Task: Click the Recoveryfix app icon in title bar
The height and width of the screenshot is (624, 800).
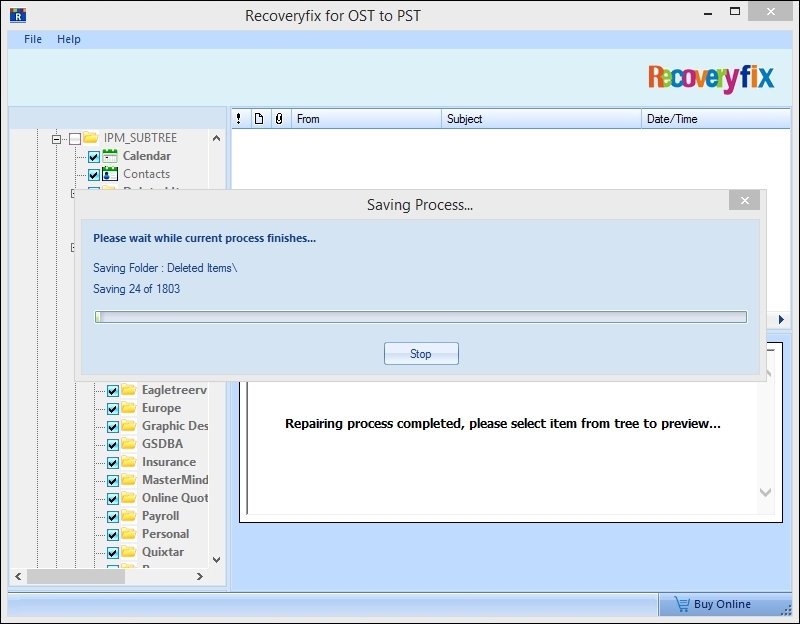Action: click(x=18, y=15)
